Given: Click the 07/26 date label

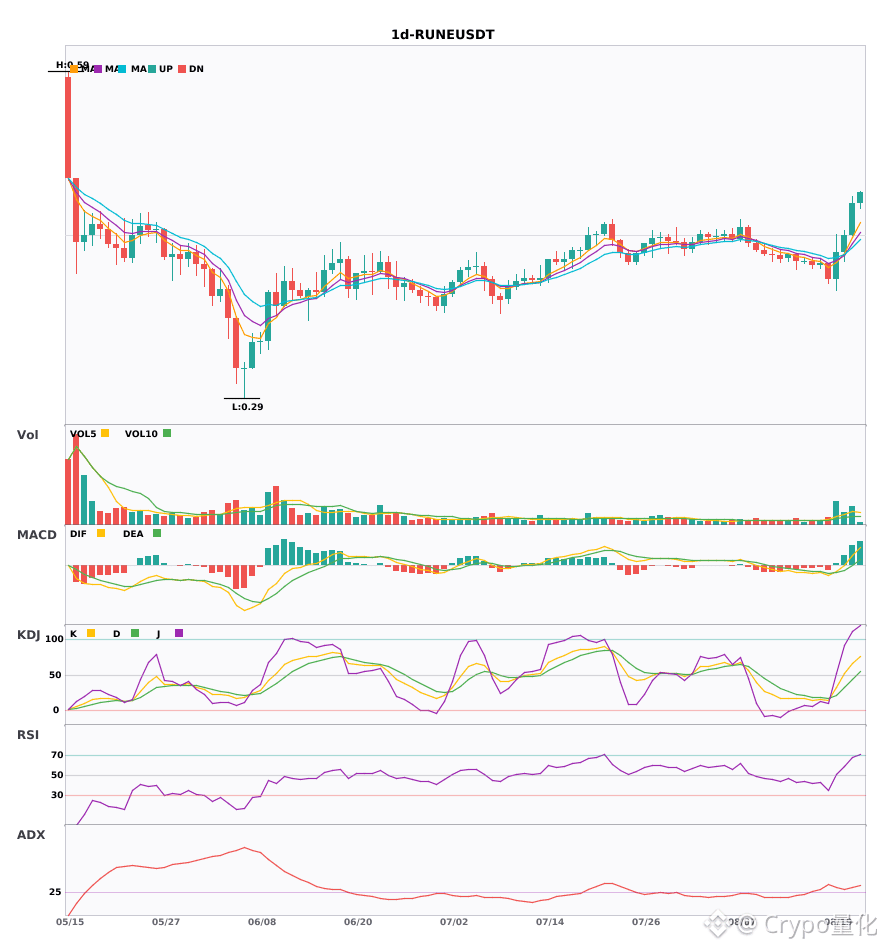Looking at the screenshot, I should [646, 922].
